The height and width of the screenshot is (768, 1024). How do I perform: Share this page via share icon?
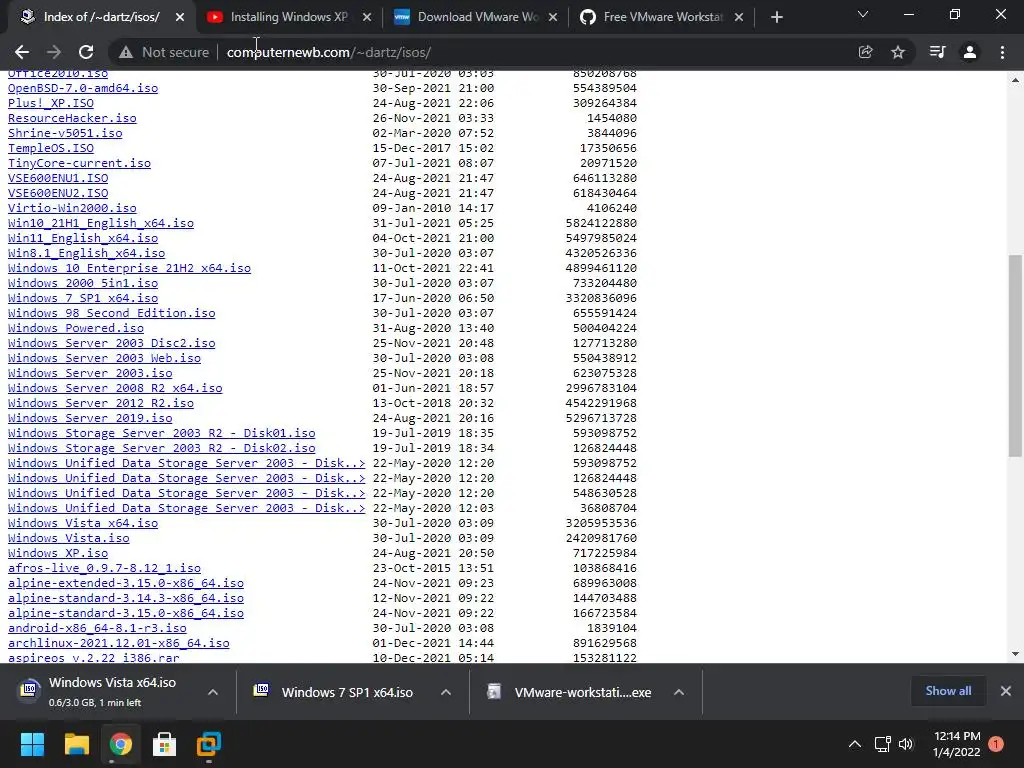(x=865, y=52)
